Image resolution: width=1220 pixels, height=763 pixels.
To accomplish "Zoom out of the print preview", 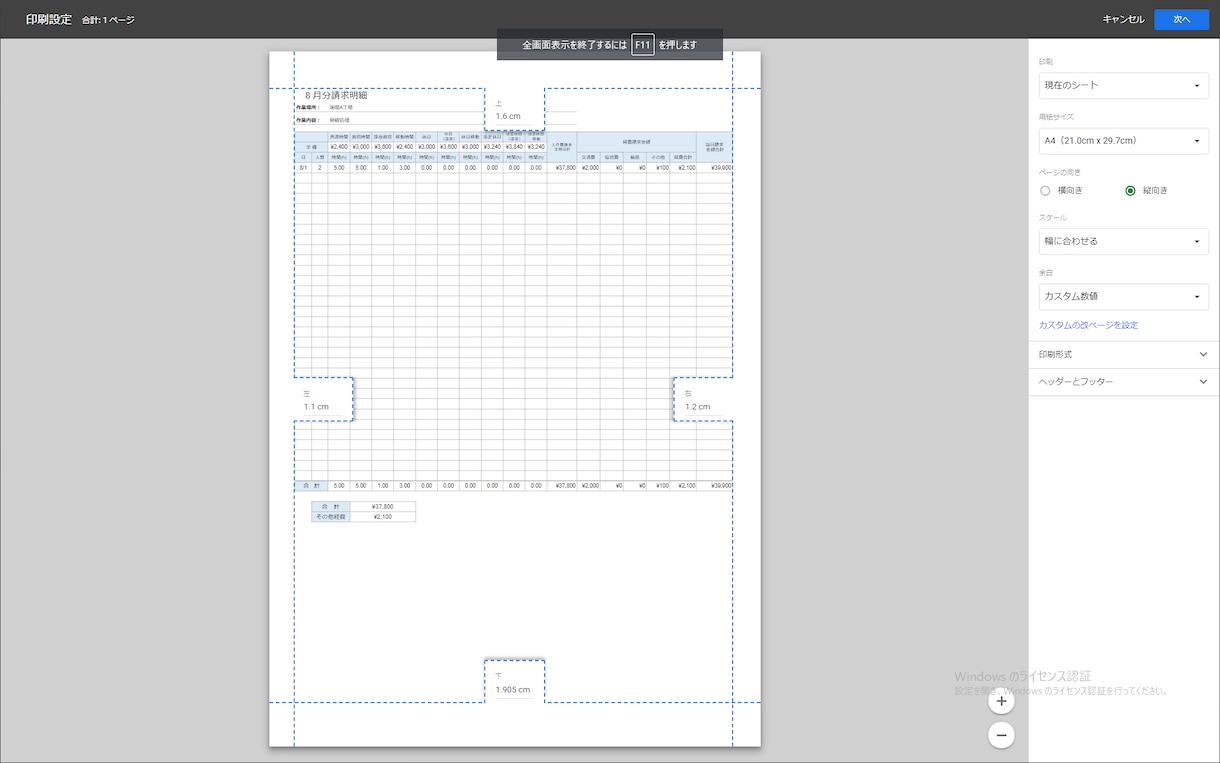I will click(1001, 735).
